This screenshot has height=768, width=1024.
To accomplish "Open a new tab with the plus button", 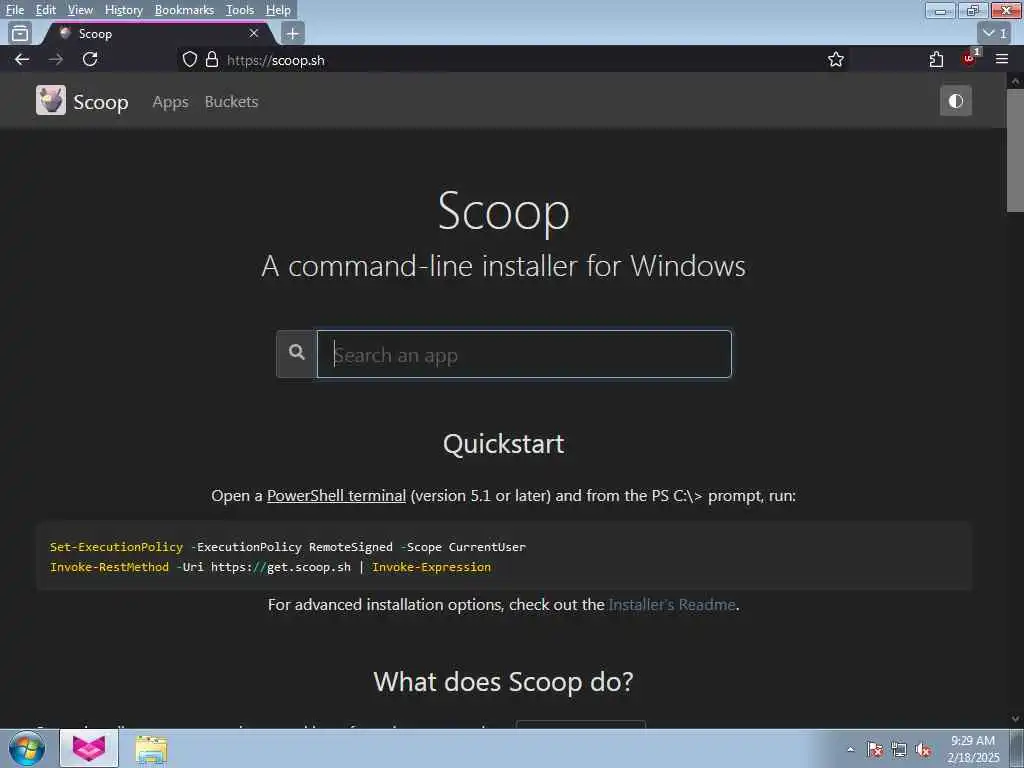I will 293,33.
